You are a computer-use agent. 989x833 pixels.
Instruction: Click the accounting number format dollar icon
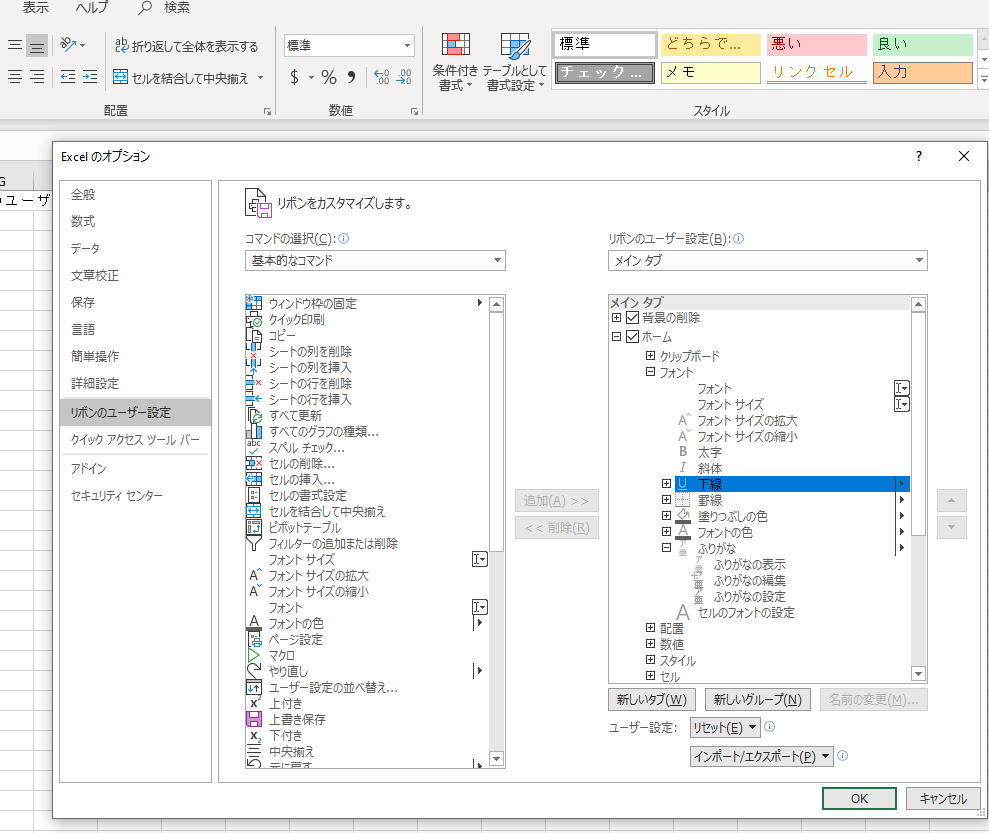click(x=294, y=77)
